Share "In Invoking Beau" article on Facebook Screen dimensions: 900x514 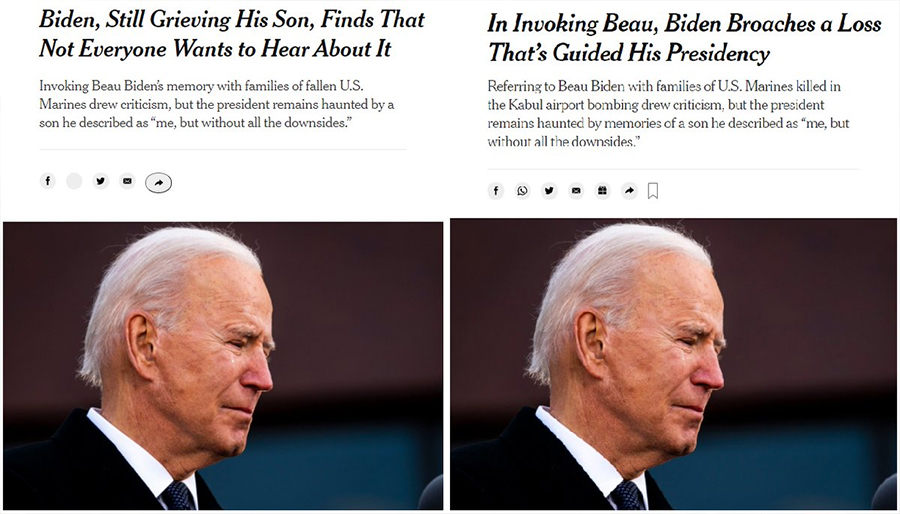coord(496,191)
